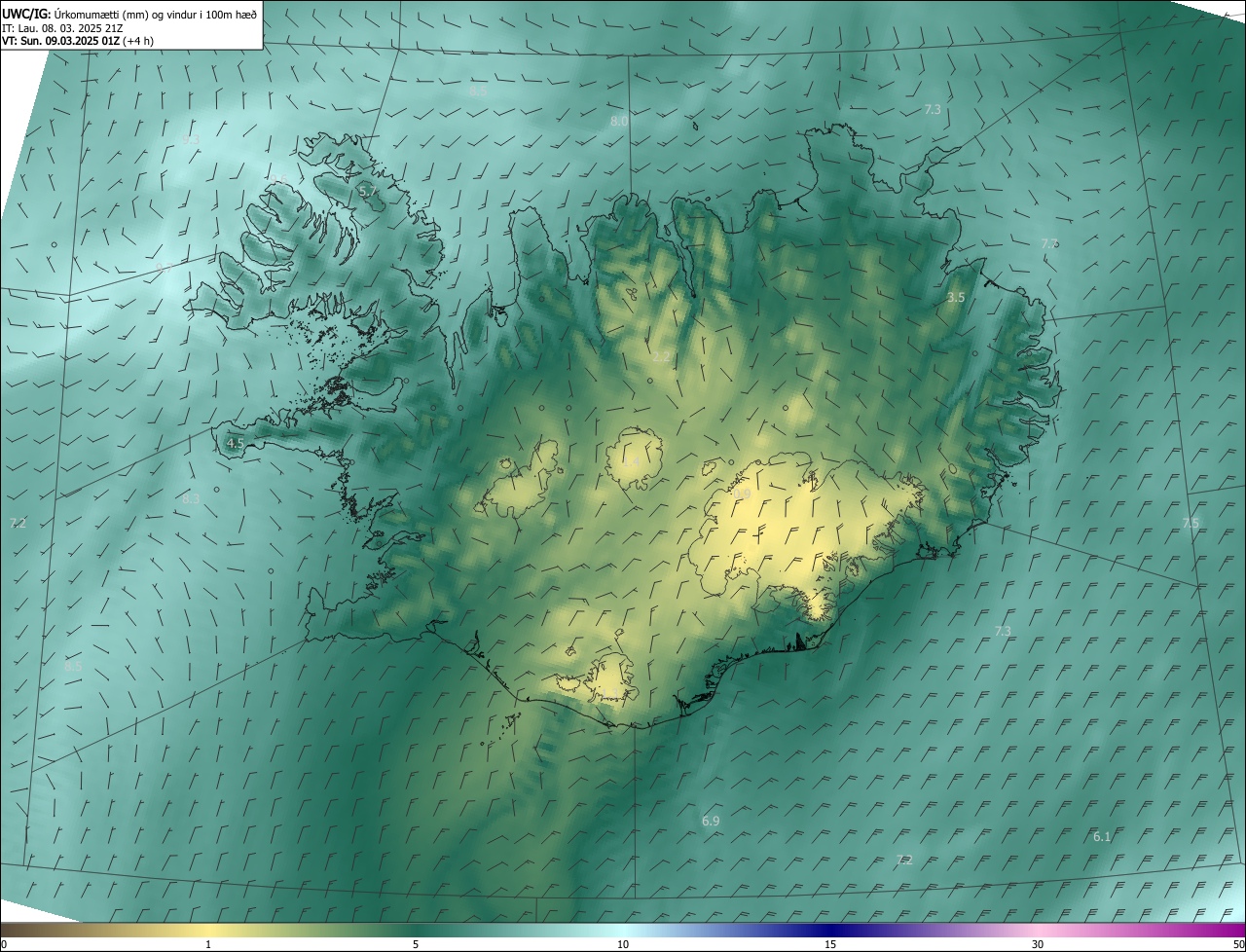The width and height of the screenshot is (1246, 952).
Task: Click the colorbar tick label '0'
Action: coord(3,944)
